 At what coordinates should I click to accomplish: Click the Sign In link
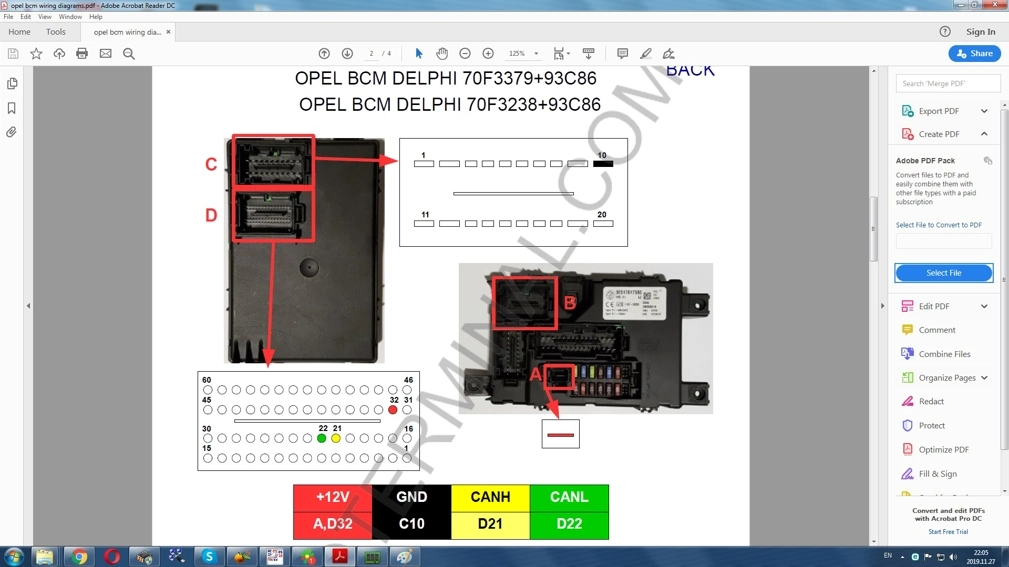click(981, 32)
